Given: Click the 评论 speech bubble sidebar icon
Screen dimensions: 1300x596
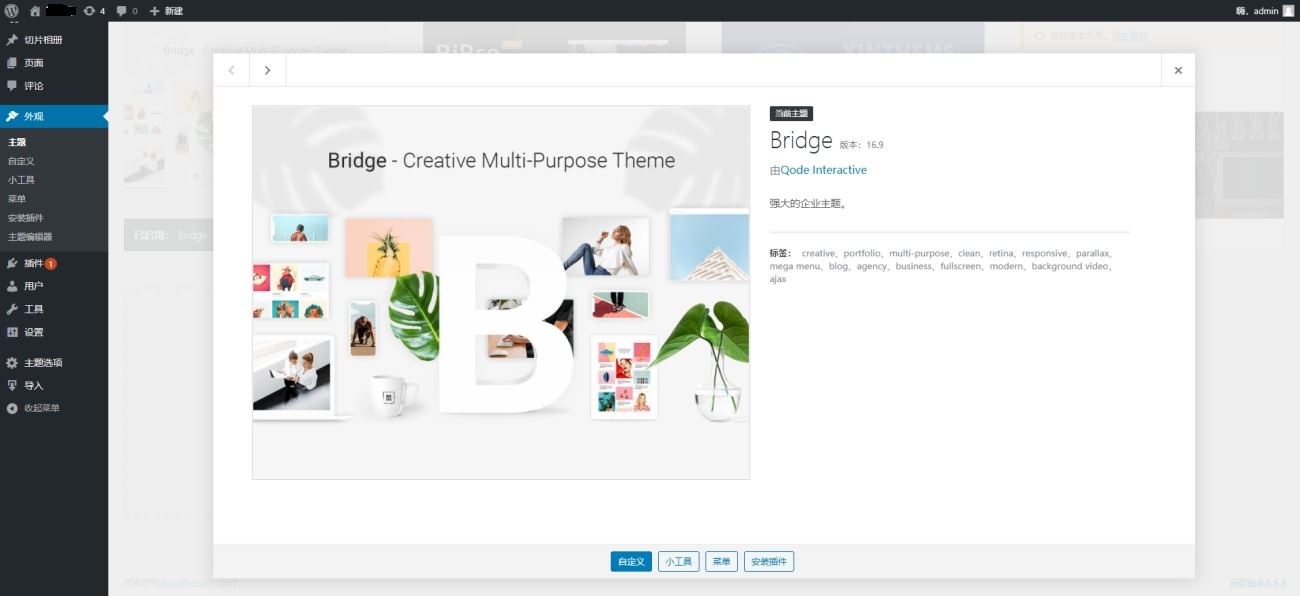Looking at the screenshot, I should pos(12,86).
